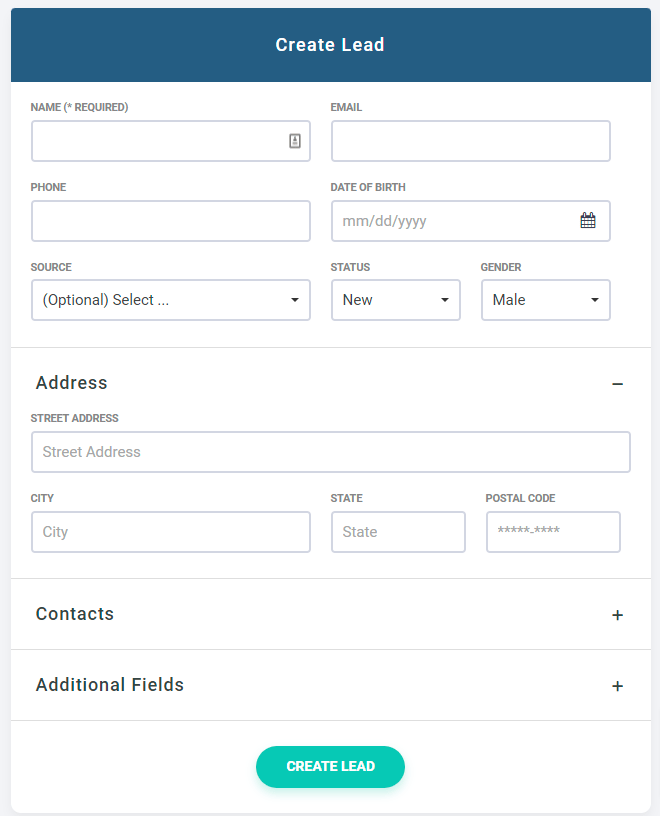Open the Status dropdown showing New

395,300
